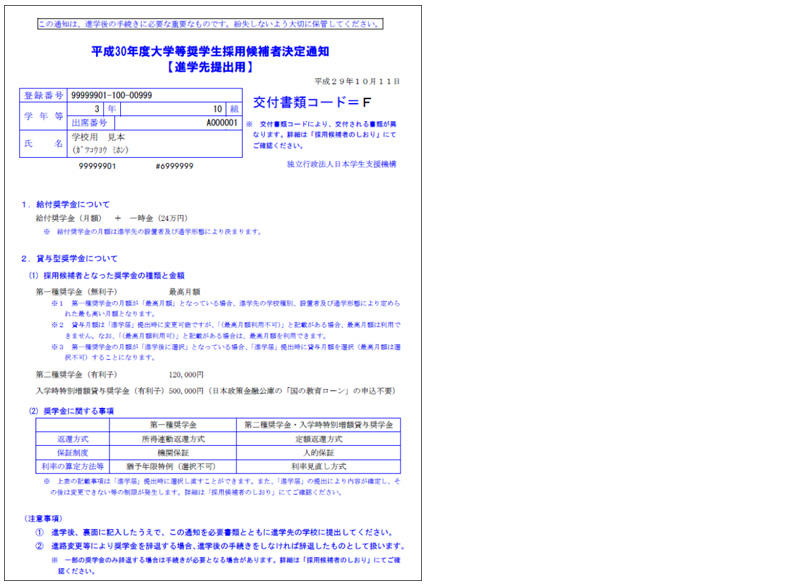Click the '交付書類コード=F' heading
800x585 pixels.
tap(312, 103)
